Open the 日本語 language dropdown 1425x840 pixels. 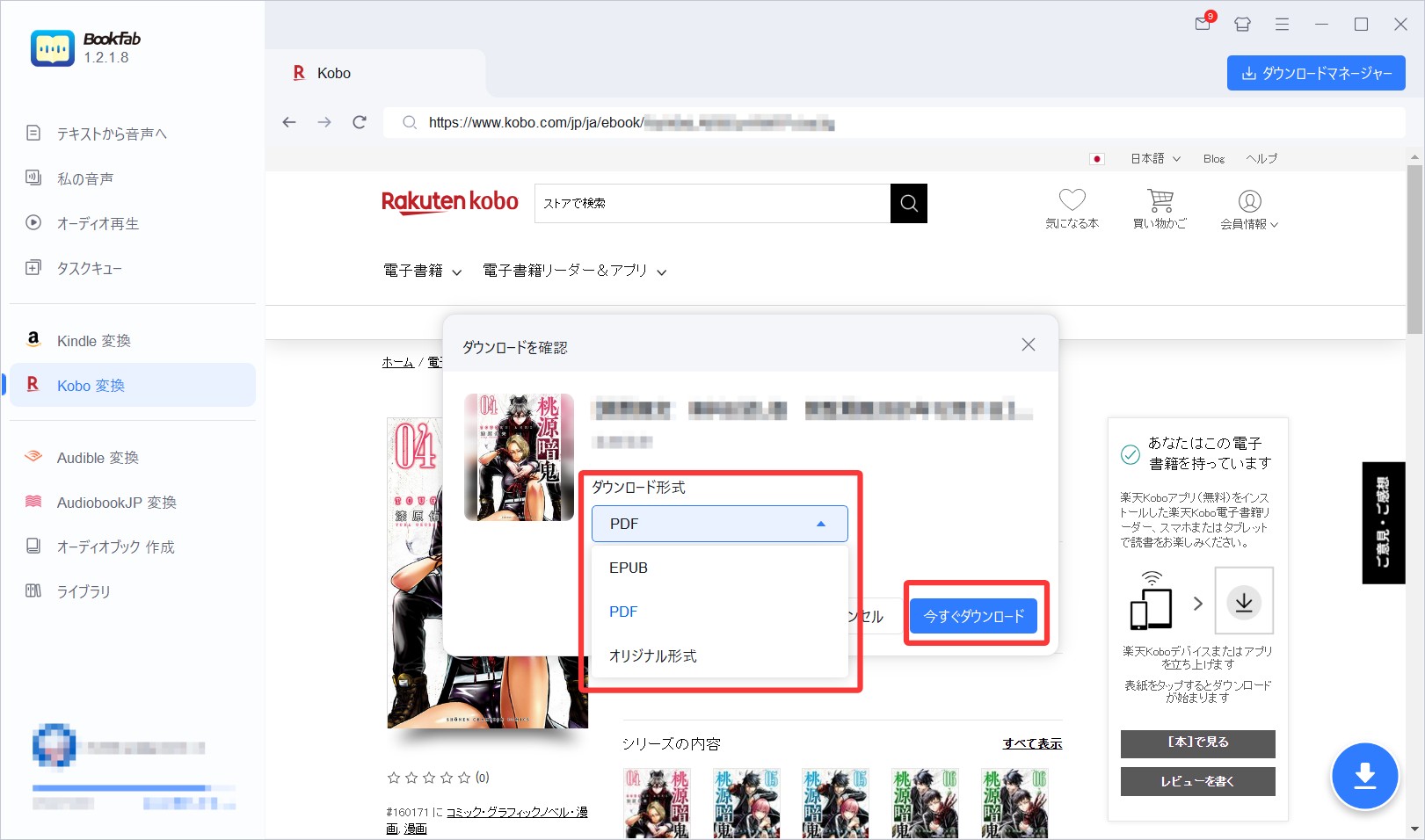[1154, 159]
